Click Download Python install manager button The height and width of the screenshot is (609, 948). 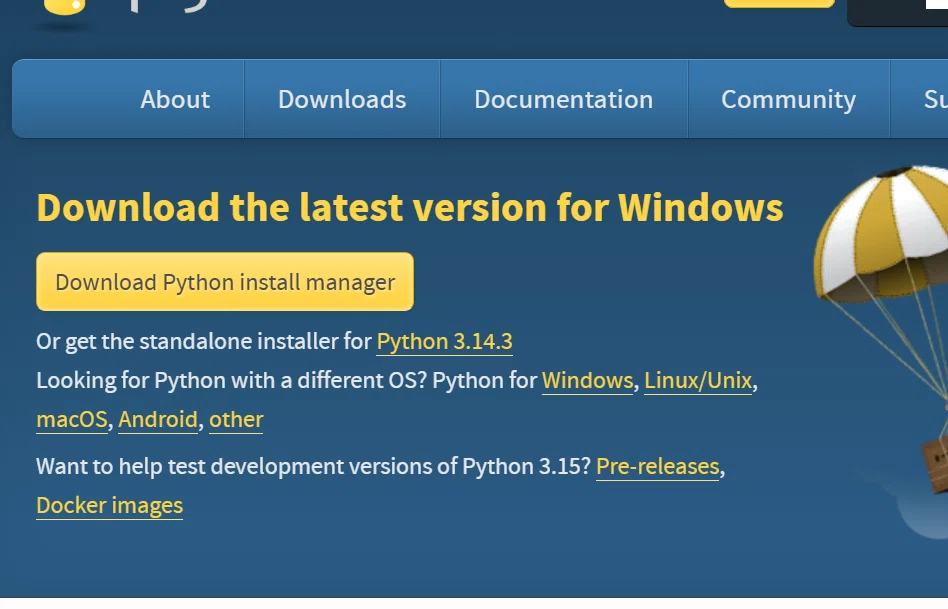(225, 282)
